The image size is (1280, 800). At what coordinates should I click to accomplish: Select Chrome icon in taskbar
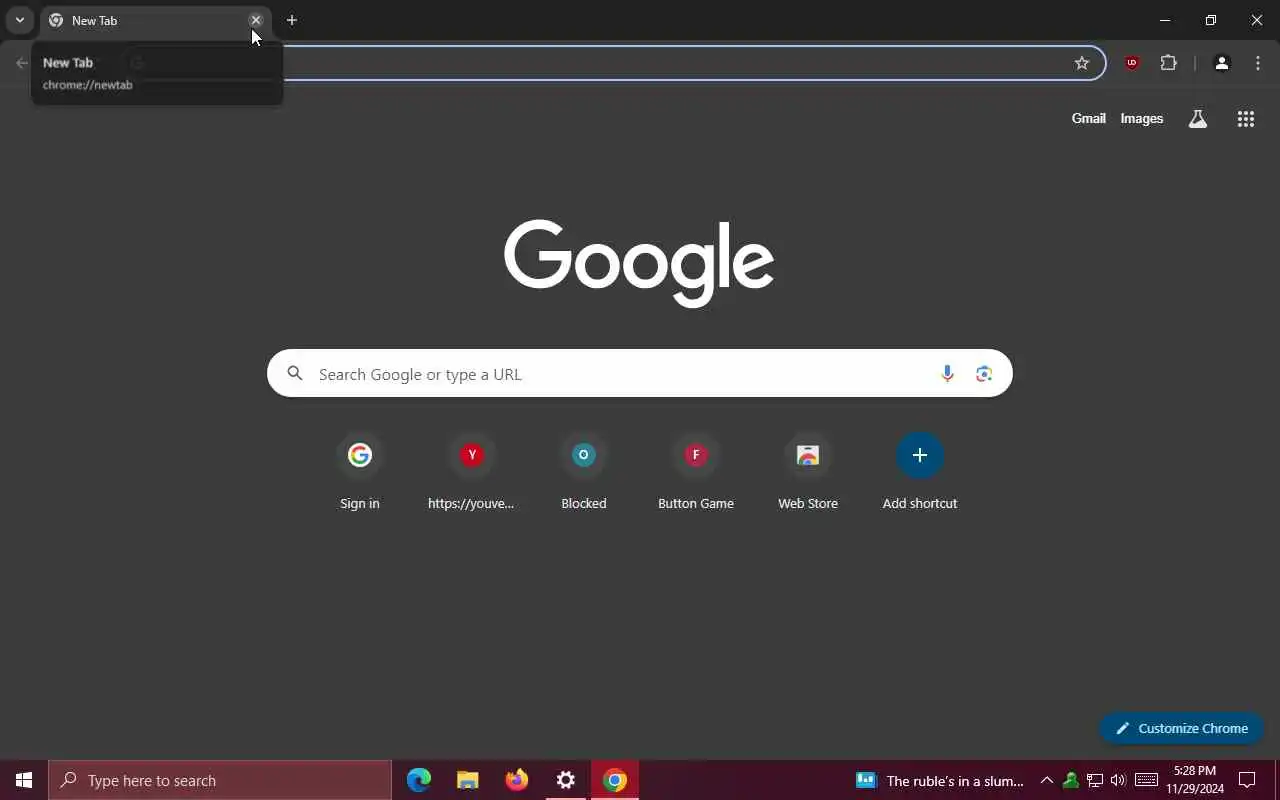(615, 780)
